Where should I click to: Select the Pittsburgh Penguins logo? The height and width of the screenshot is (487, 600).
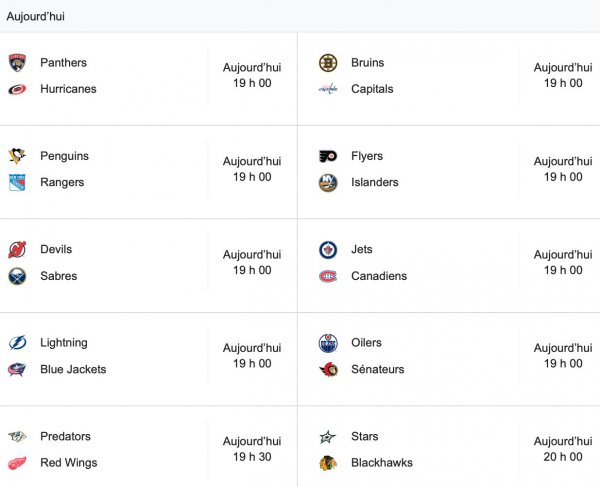pos(17,156)
